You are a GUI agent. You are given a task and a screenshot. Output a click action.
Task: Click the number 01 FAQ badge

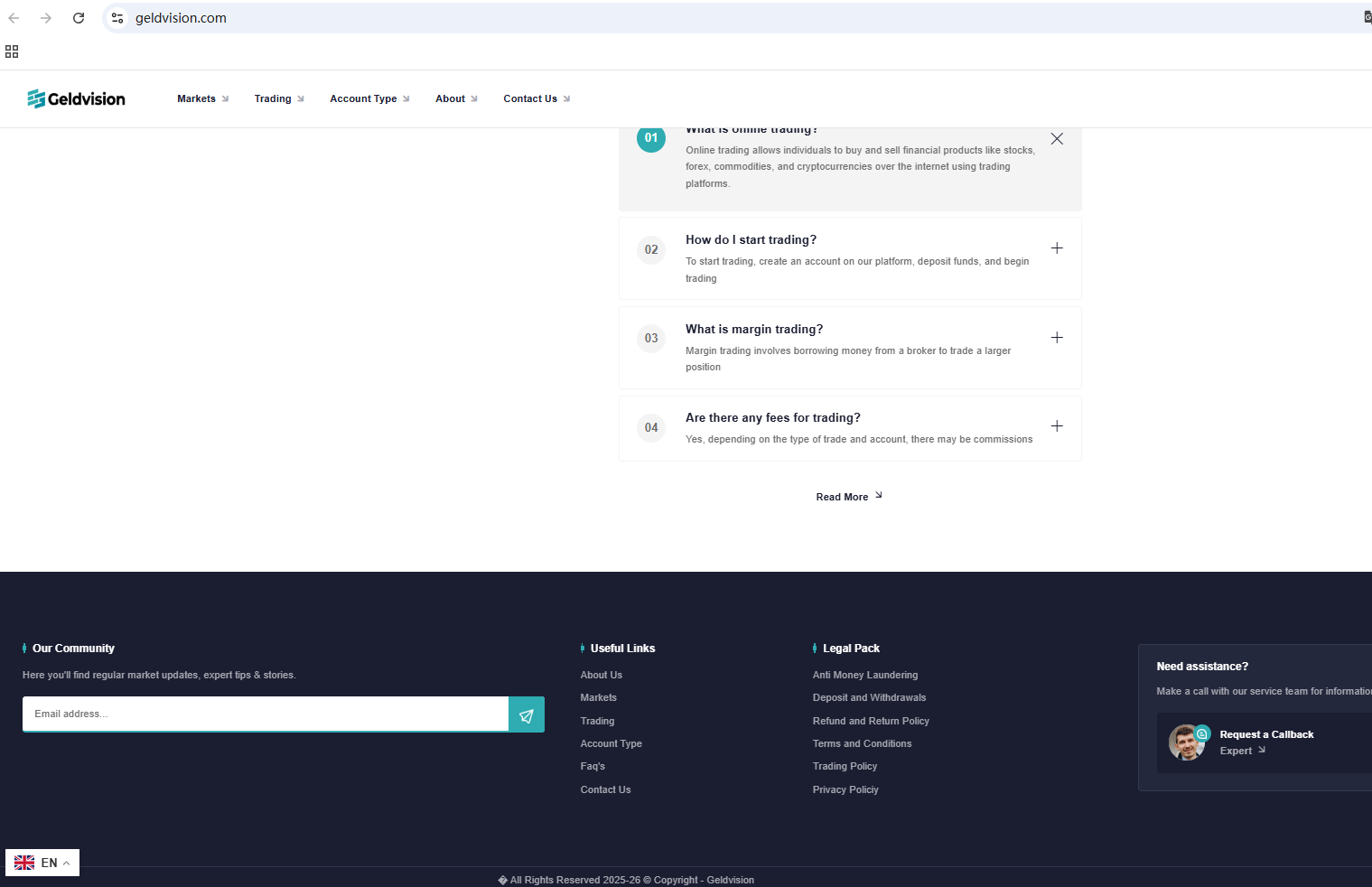click(x=651, y=138)
